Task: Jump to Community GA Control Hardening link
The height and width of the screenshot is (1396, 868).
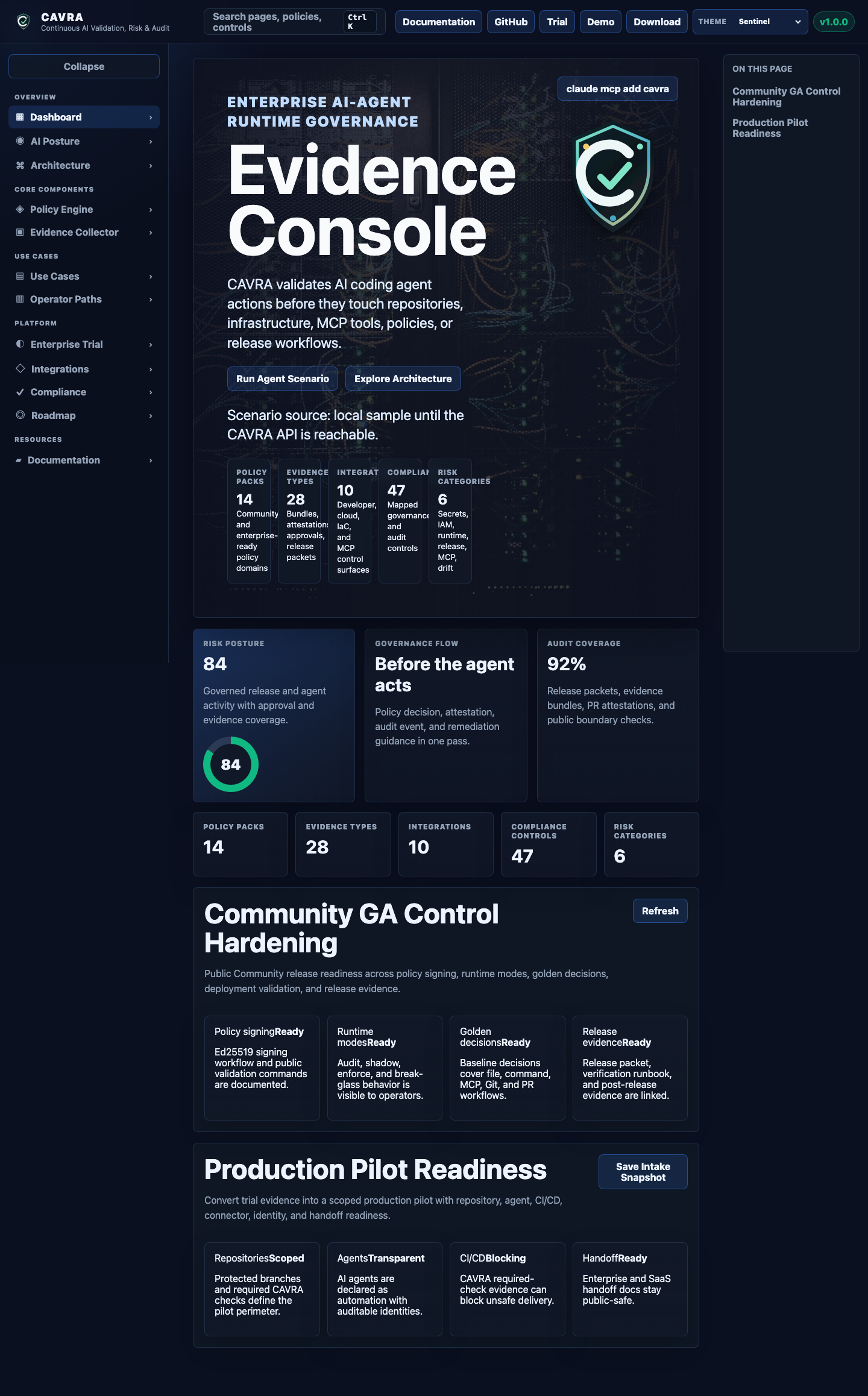Action: 786,96
